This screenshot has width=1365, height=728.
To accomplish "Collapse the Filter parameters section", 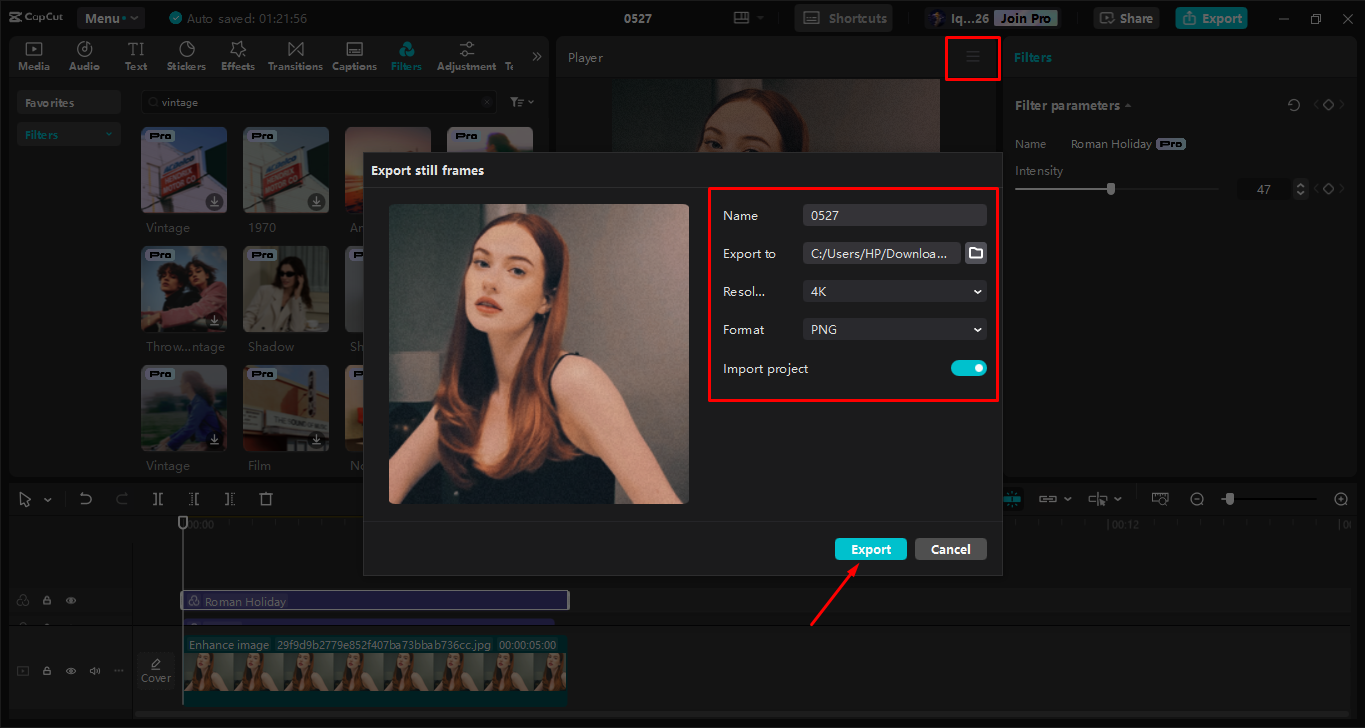I will [1128, 105].
